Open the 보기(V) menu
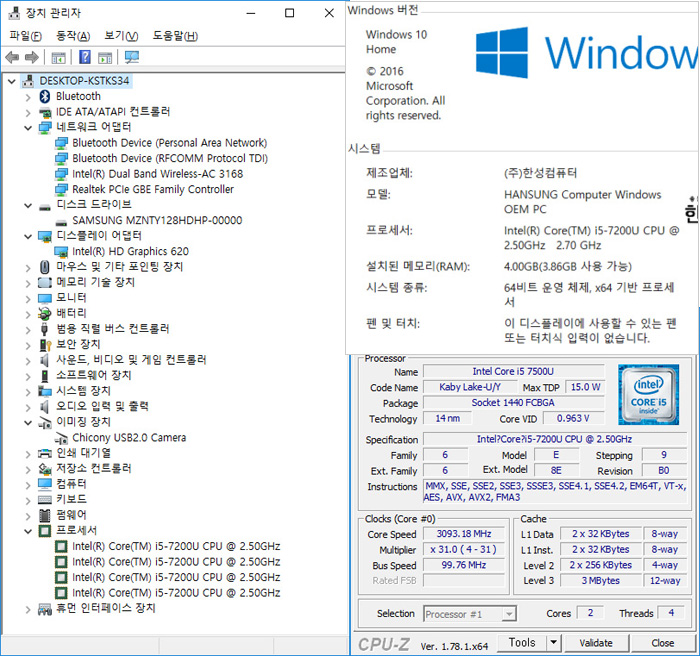700x657 pixels. 121,36
